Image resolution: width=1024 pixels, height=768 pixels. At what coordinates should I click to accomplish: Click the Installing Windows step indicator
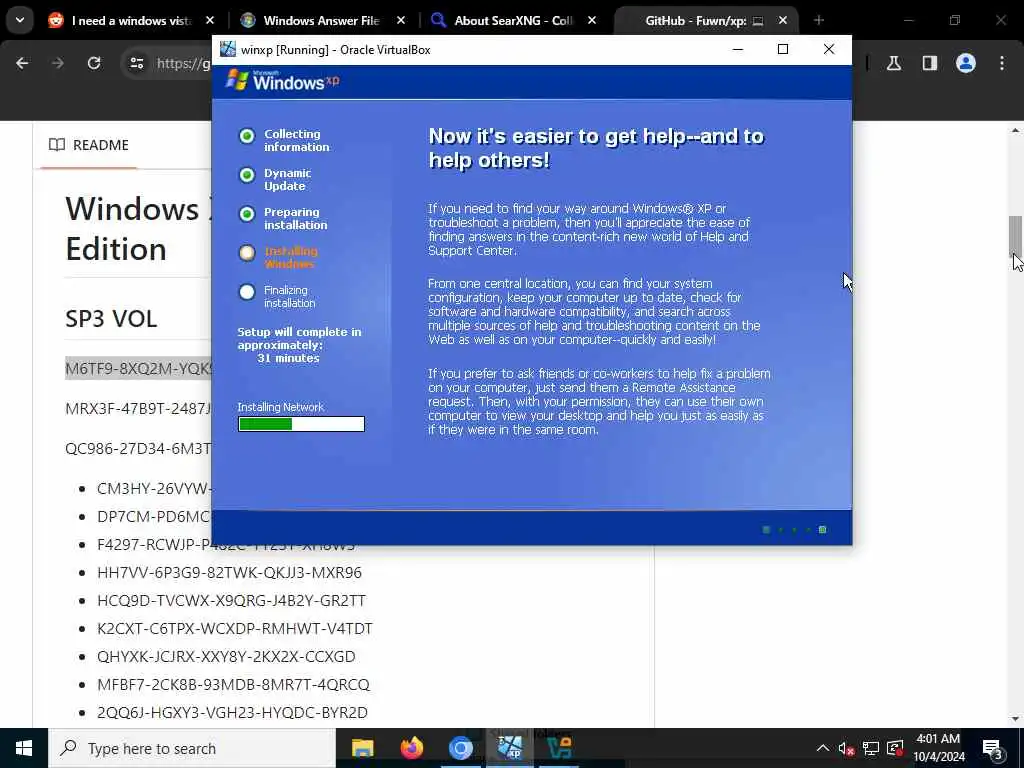pyautogui.click(x=247, y=253)
